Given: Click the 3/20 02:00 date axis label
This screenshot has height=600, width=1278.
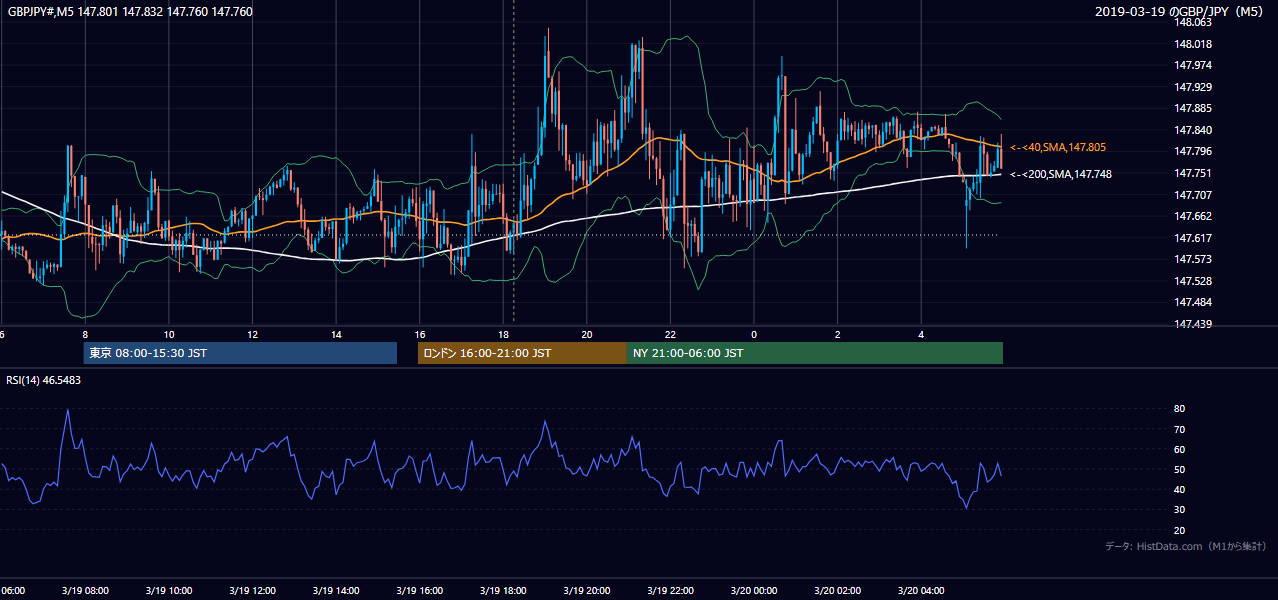Looking at the screenshot, I should (x=837, y=591).
